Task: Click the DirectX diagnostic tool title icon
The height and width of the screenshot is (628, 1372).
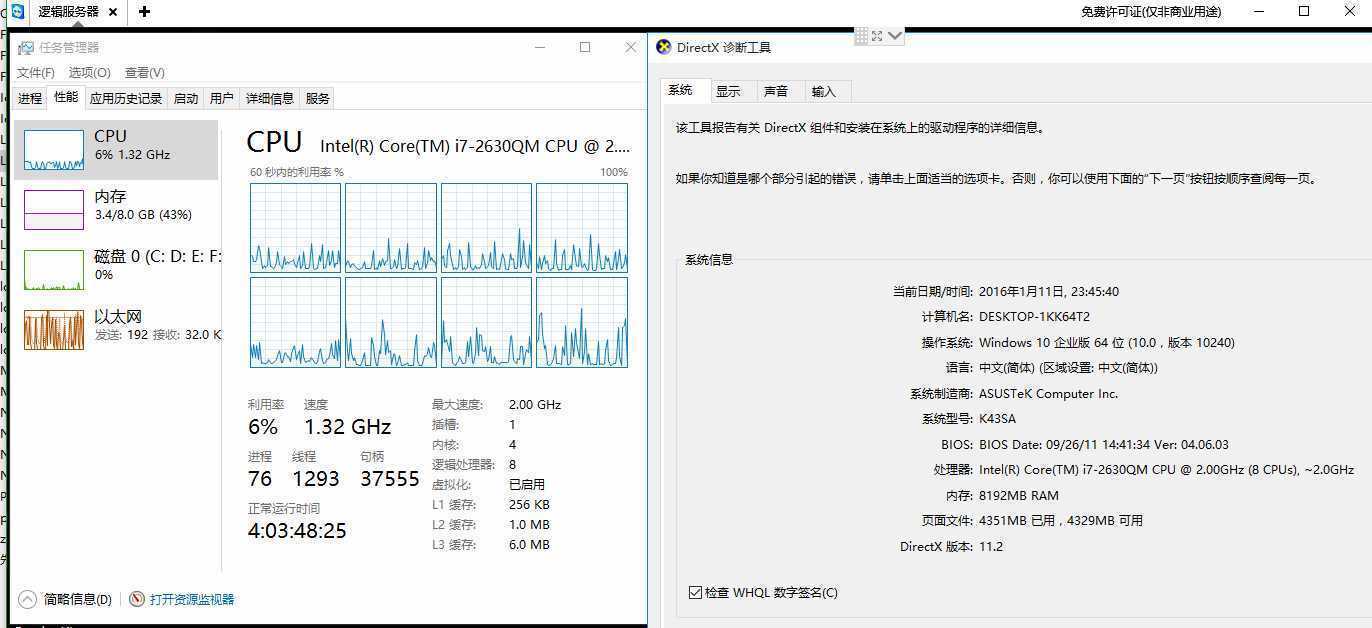Action: tap(664, 47)
